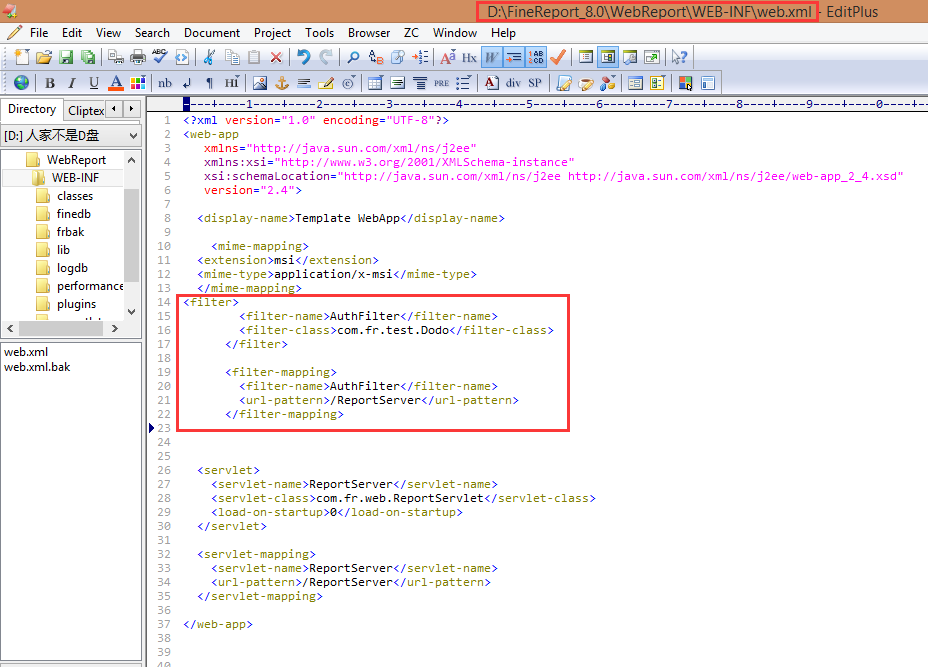Cut selection with the scissors icon
This screenshot has height=667, width=928.
pos(209,57)
